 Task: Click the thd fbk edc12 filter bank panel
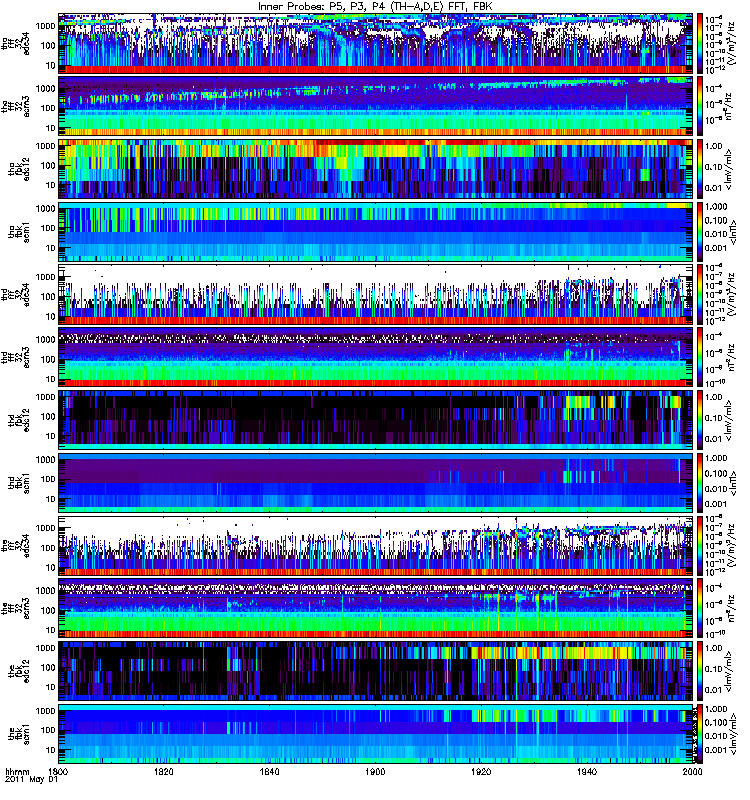click(x=376, y=420)
